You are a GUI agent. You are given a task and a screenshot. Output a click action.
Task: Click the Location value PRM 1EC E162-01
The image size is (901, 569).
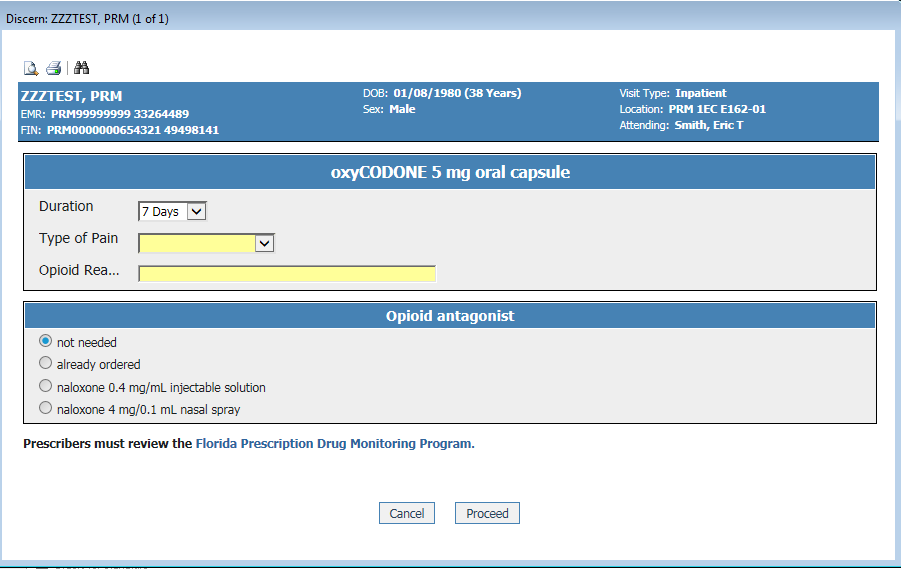[717, 109]
